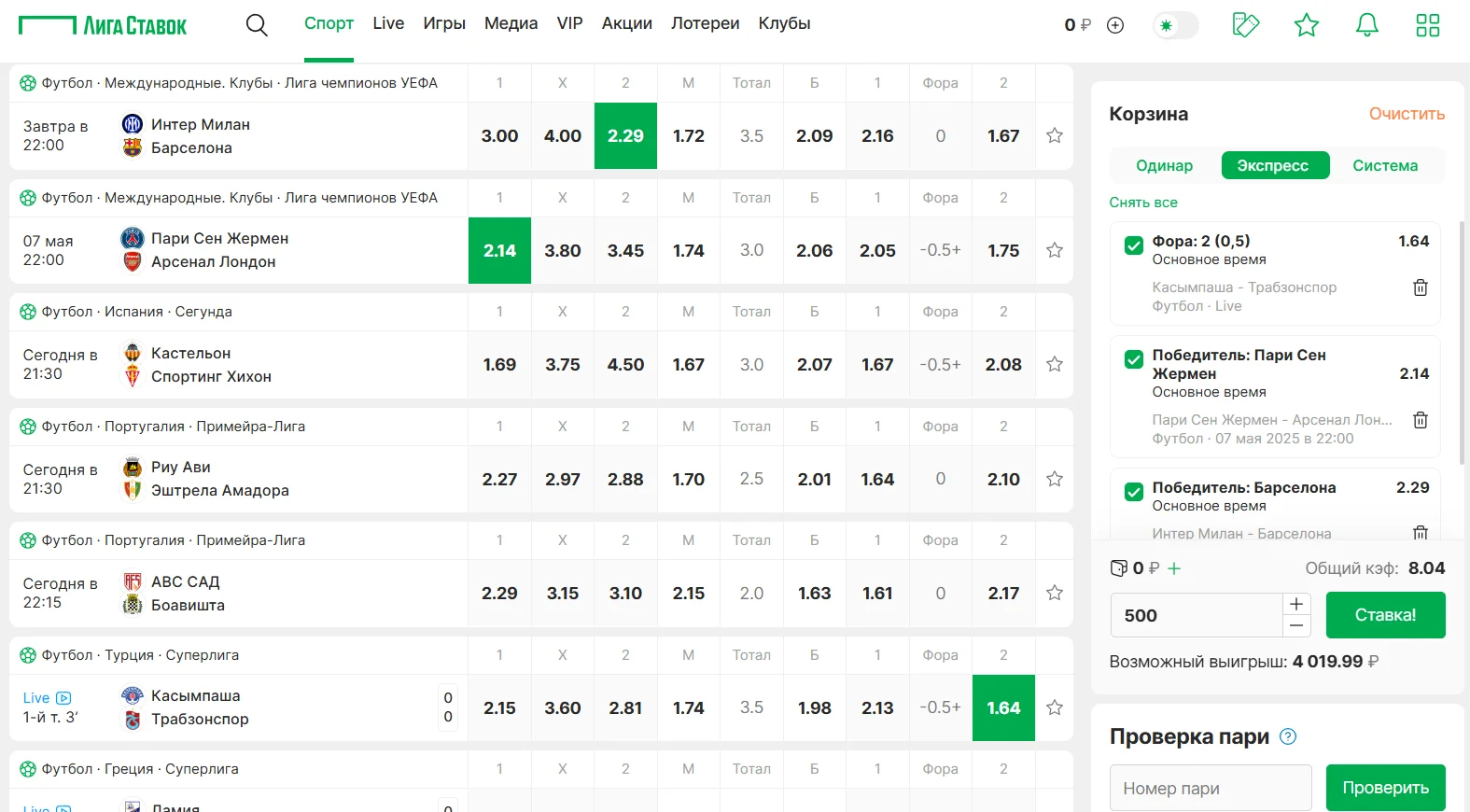Uncheck Победитель: Барселона bet checkbox
Viewport: 1470px width, 812px height.
click(x=1134, y=492)
